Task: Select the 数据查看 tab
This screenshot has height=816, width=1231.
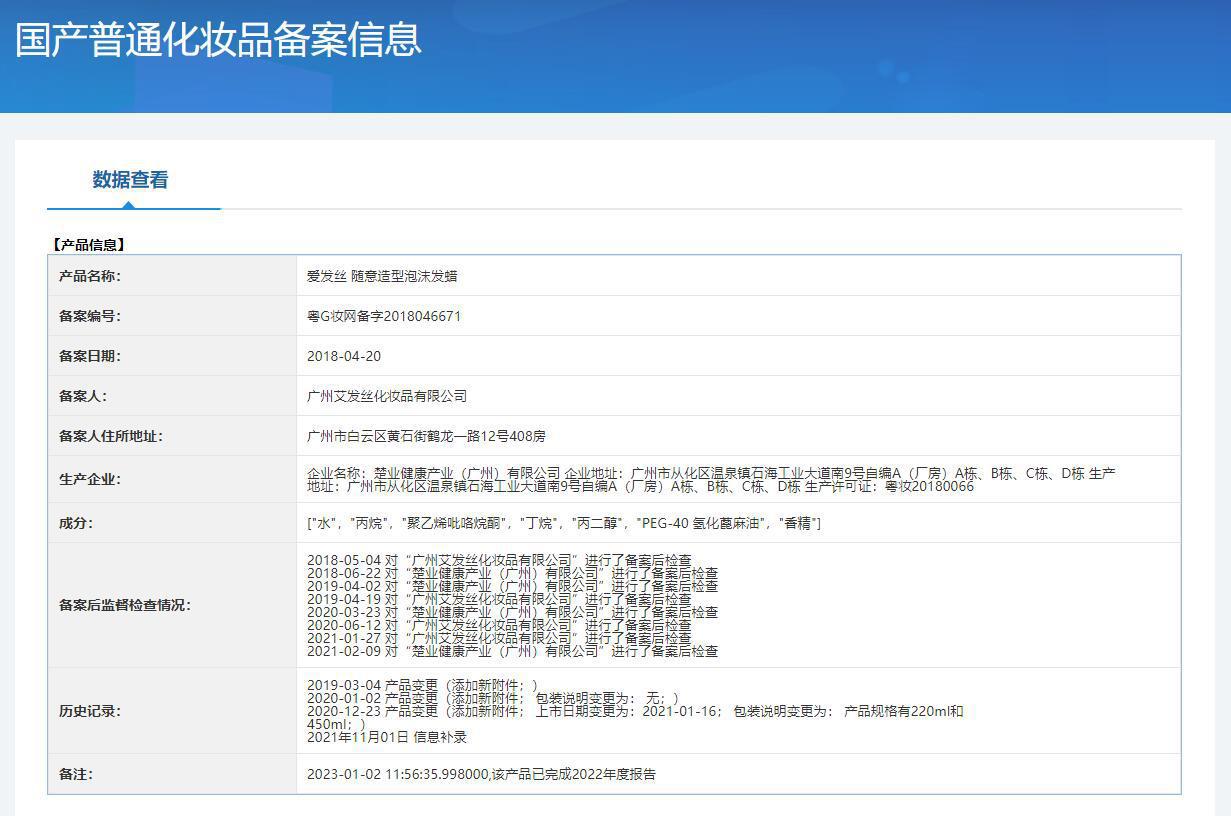Action: click(x=130, y=180)
